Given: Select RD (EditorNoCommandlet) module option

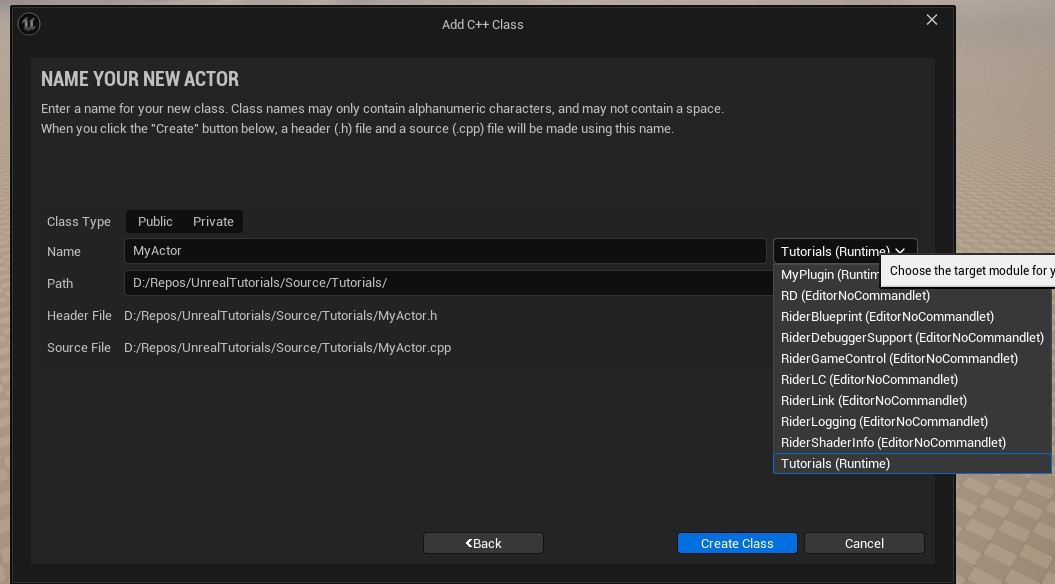Looking at the screenshot, I should pos(912,295).
